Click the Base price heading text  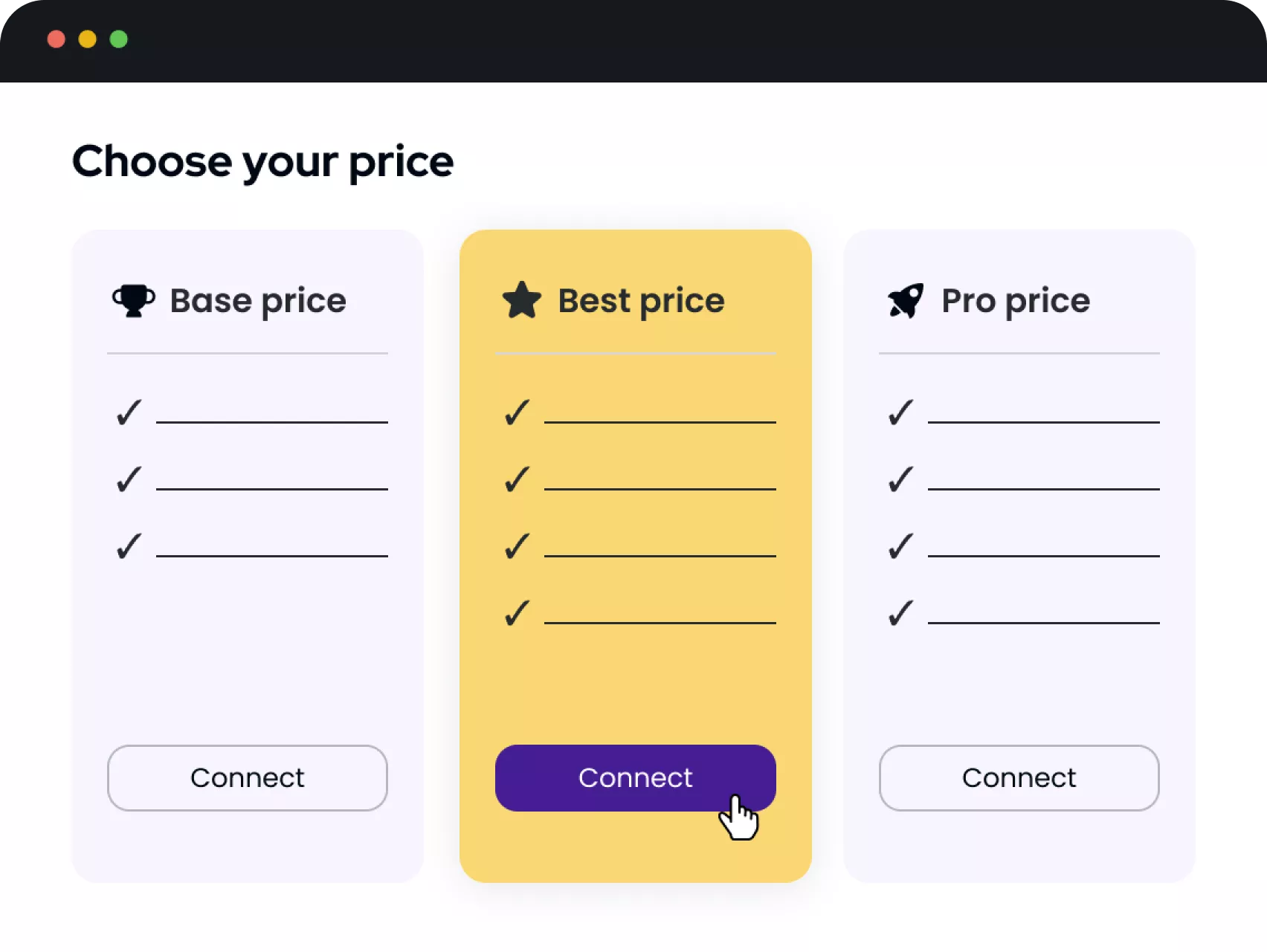[258, 302]
